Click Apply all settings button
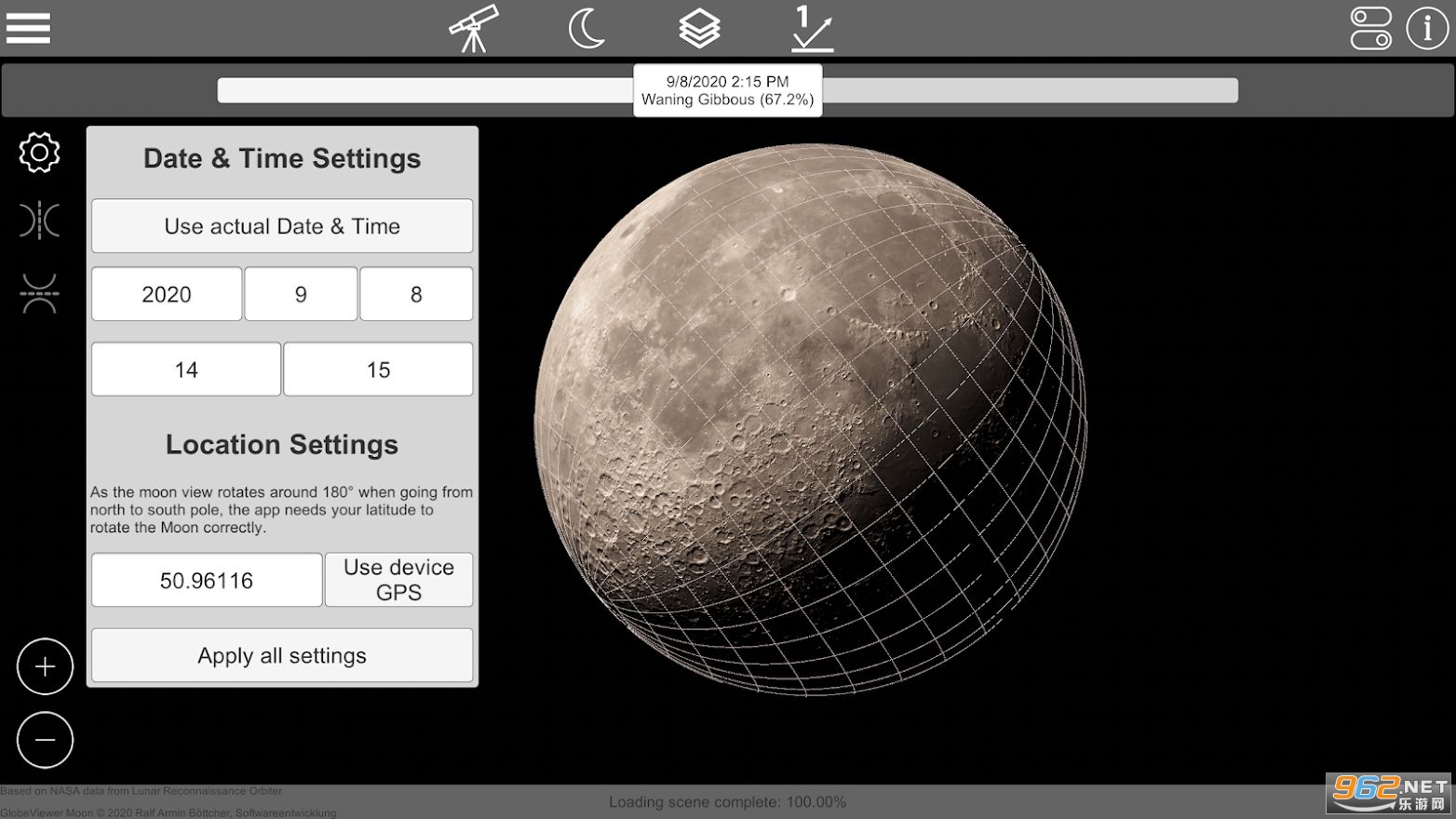 pyautogui.click(x=282, y=655)
